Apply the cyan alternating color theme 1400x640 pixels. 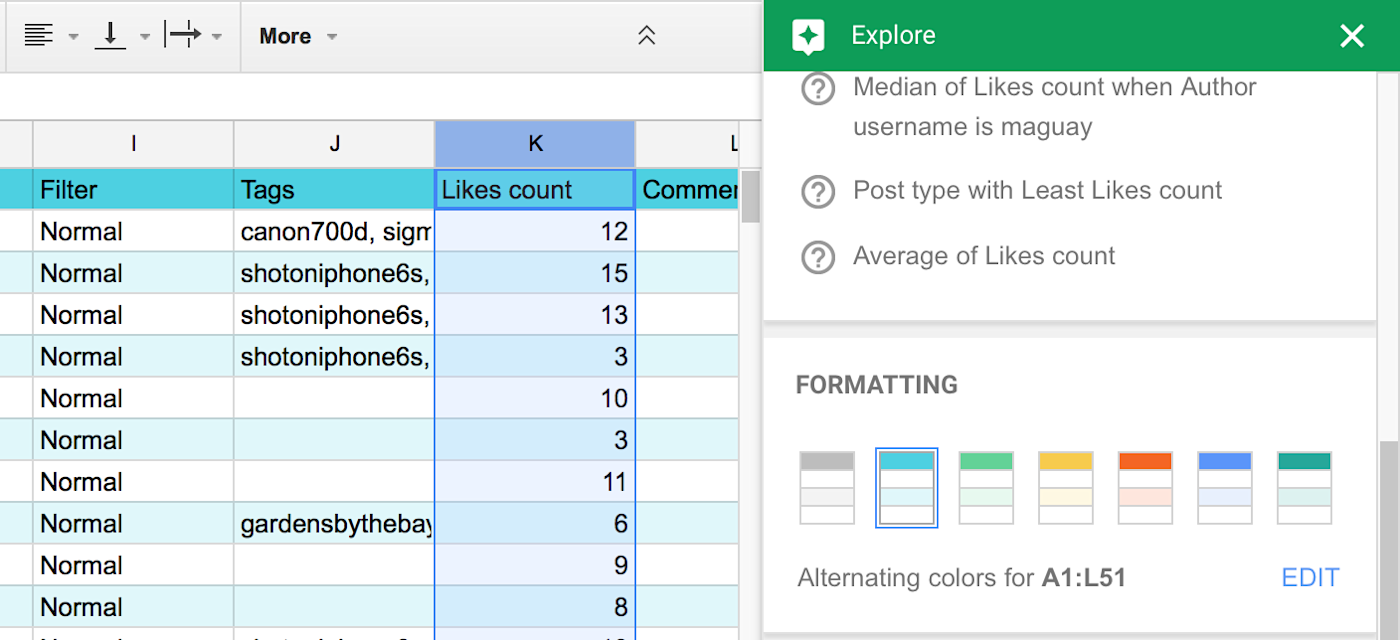(x=907, y=487)
